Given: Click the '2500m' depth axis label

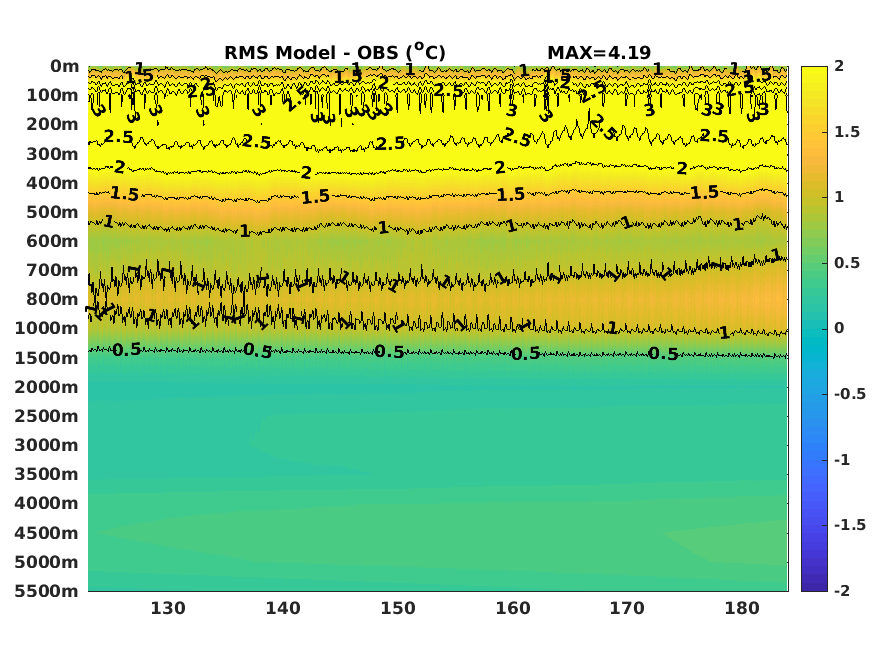Looking at the screenshot, I should 47,416.
